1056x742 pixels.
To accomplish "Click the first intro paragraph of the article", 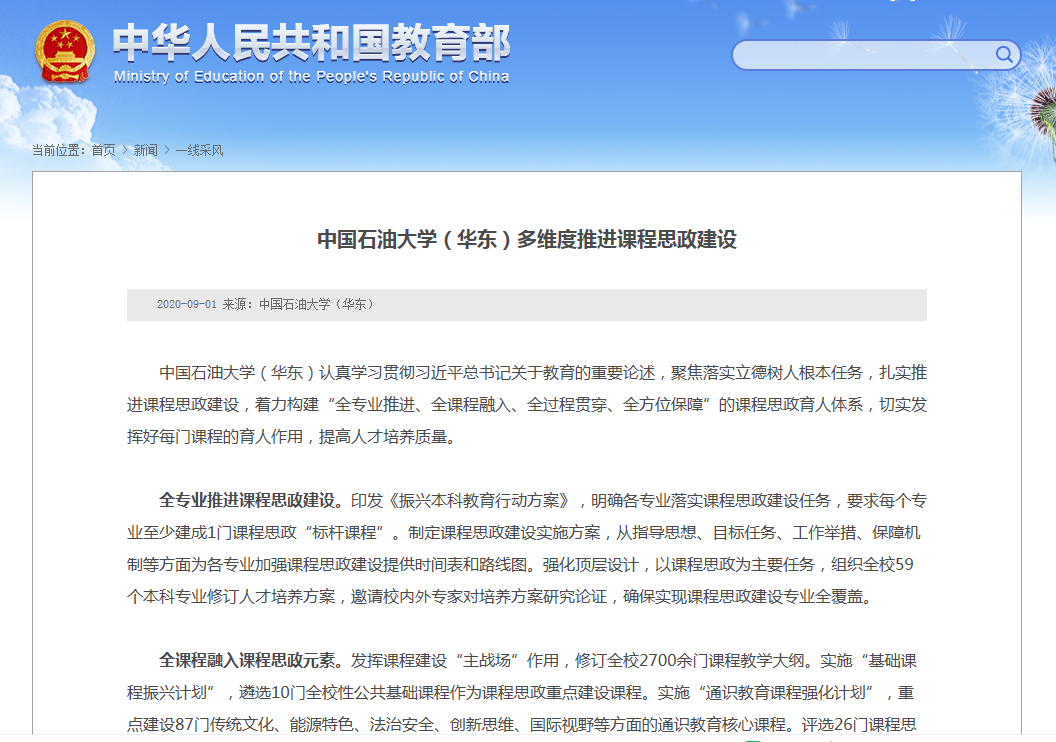I will coord(526,404).
